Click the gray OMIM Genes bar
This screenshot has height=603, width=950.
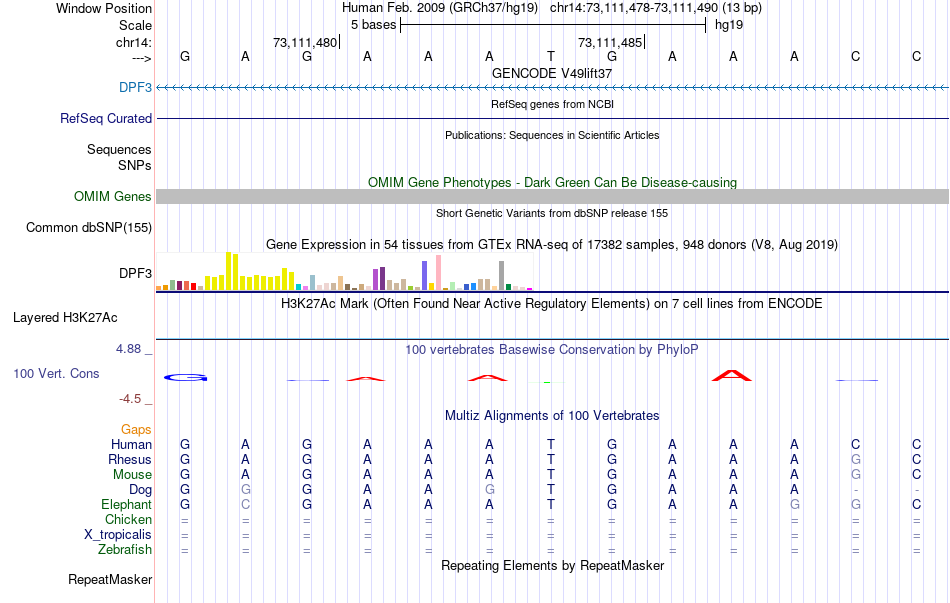pyautogui.click(x=552, y=196)
